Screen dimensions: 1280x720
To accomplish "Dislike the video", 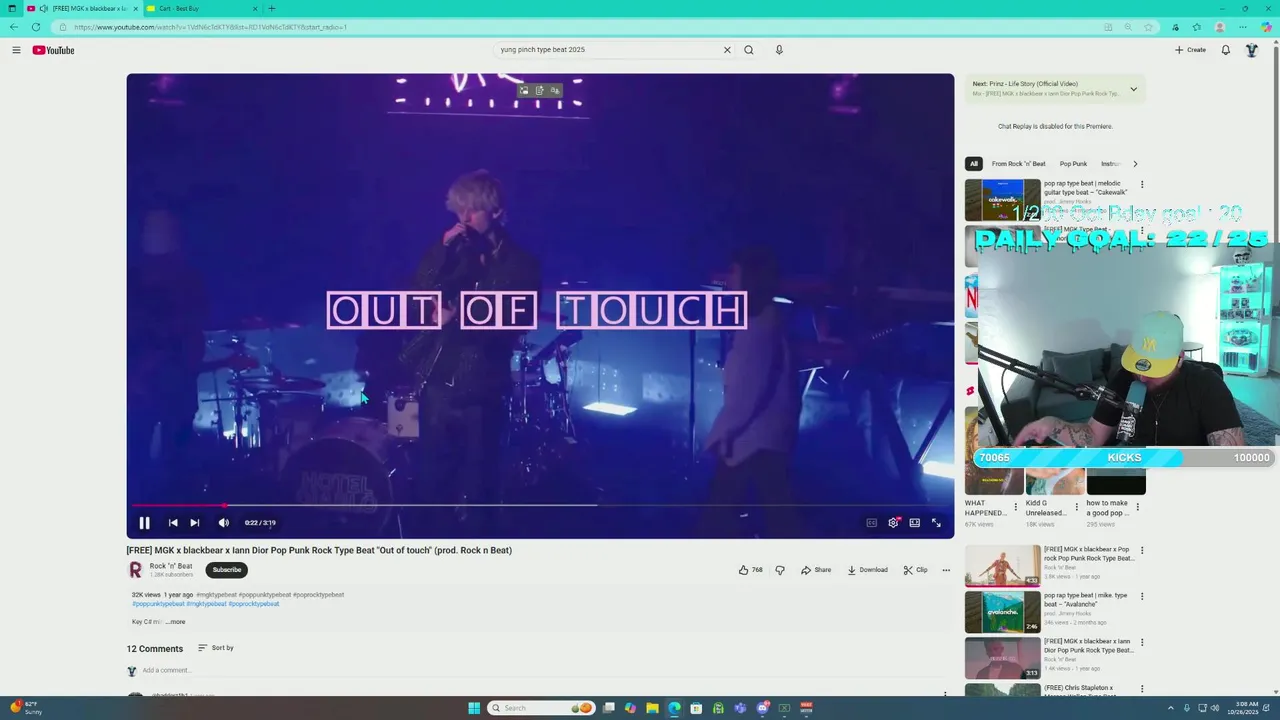I will pos(780,570).
